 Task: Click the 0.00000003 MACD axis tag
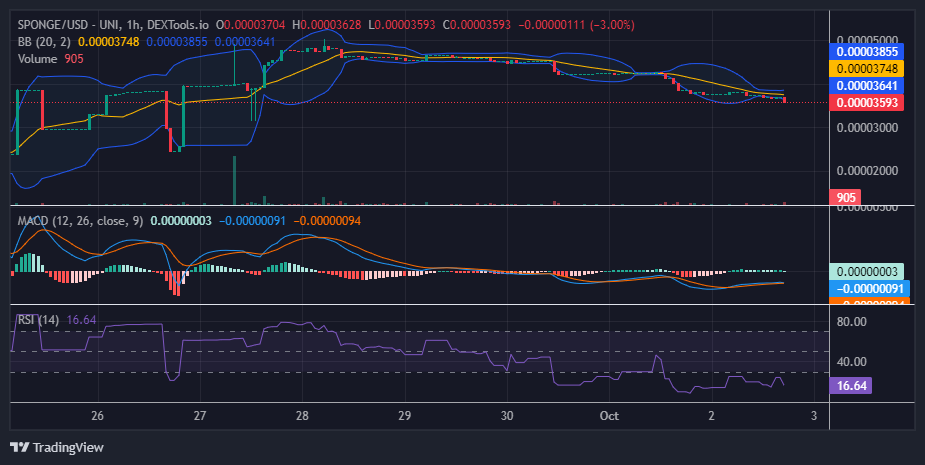click(x=867, y=271)
